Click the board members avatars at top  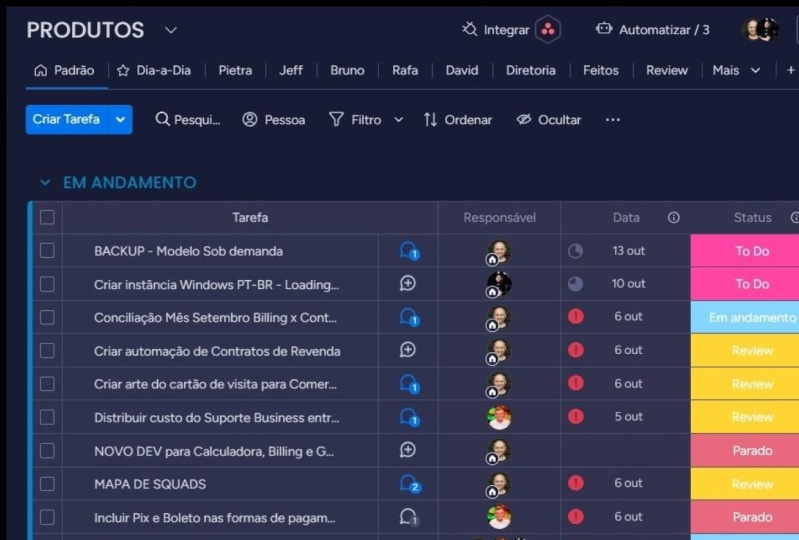[760, 30]
